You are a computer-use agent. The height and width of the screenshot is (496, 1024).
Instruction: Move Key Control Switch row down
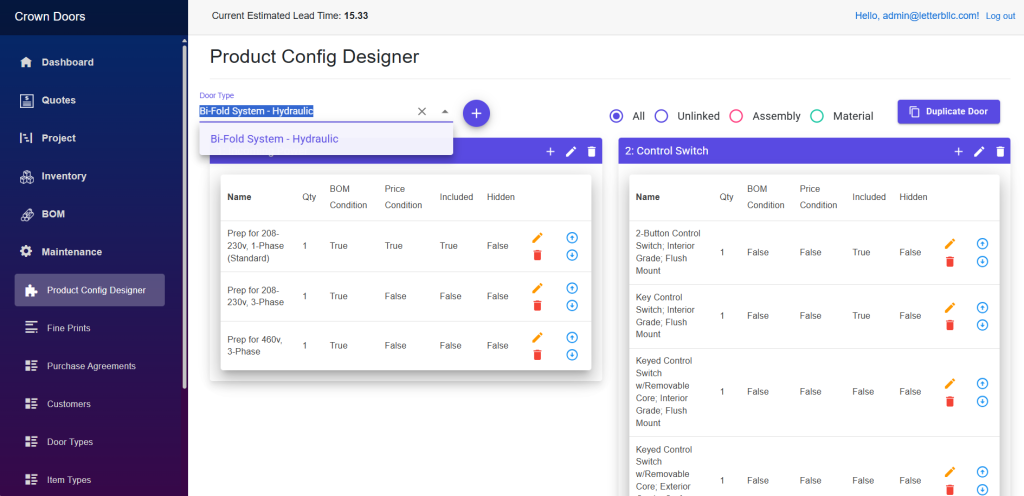982,325
